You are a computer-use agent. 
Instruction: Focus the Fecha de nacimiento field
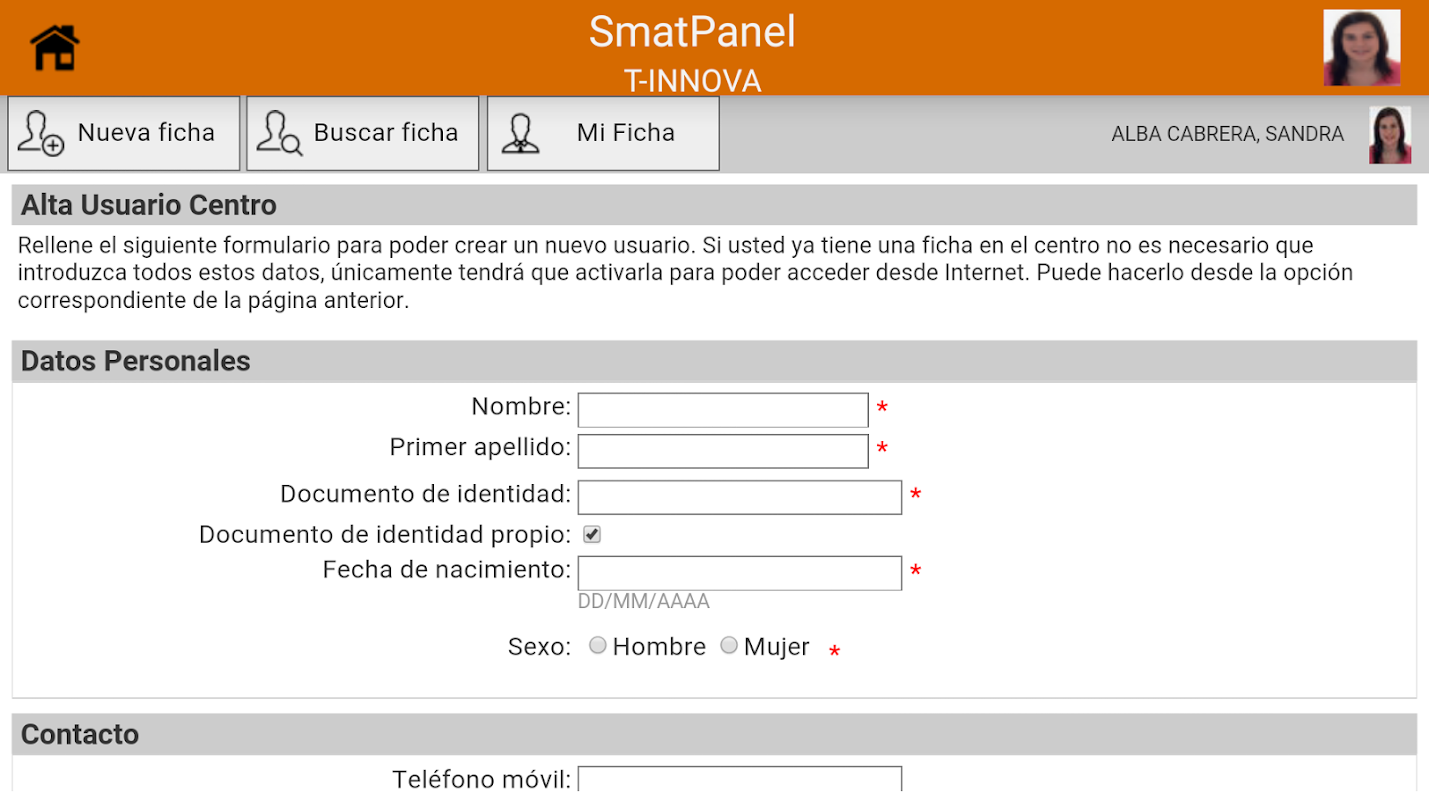coord(739,573)
